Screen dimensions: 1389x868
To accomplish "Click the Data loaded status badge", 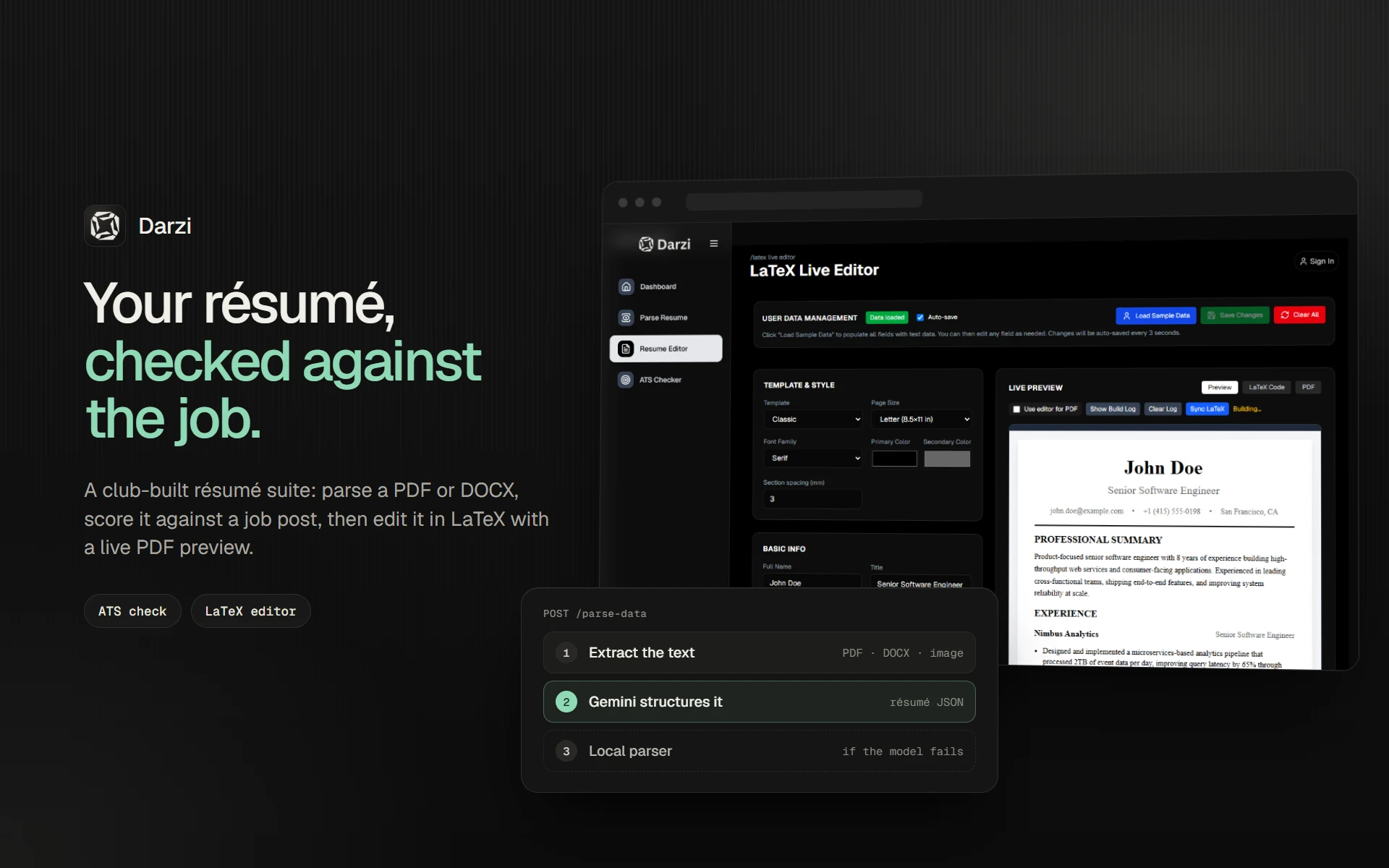I will 887,318.
